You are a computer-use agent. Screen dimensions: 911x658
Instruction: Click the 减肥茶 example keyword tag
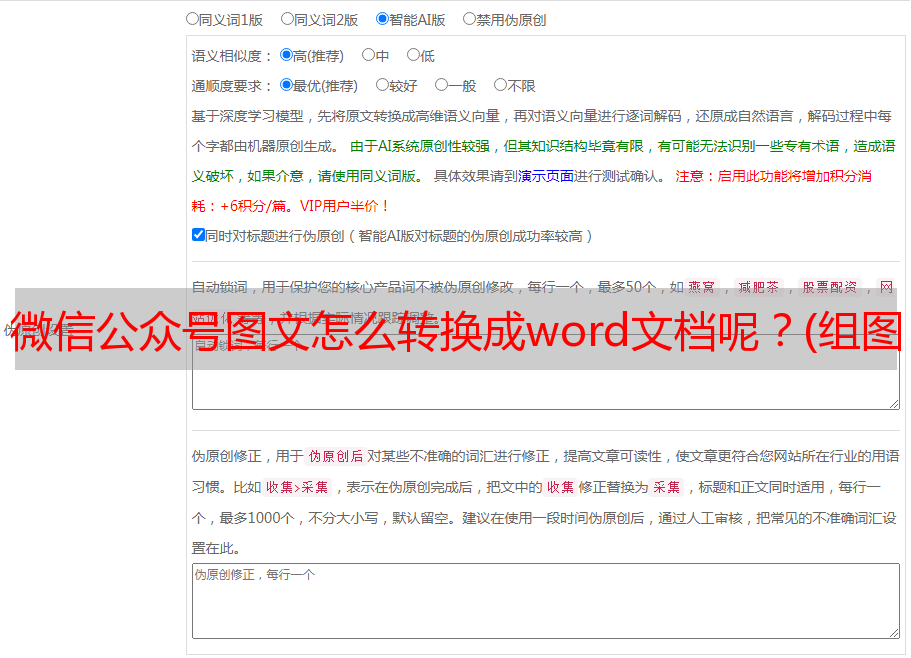pyautogui.click(x=758, y=287)
